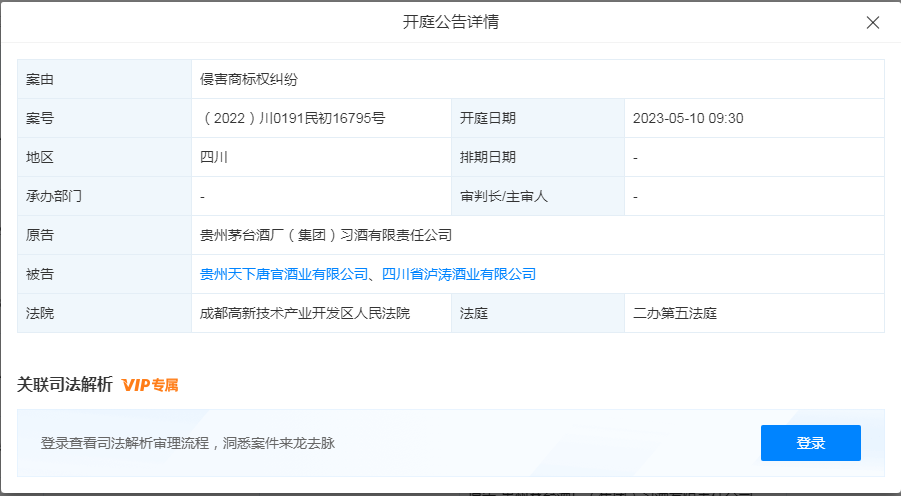Click court name 成都高新技术产业开发区人民法院

tap(305, 313)
